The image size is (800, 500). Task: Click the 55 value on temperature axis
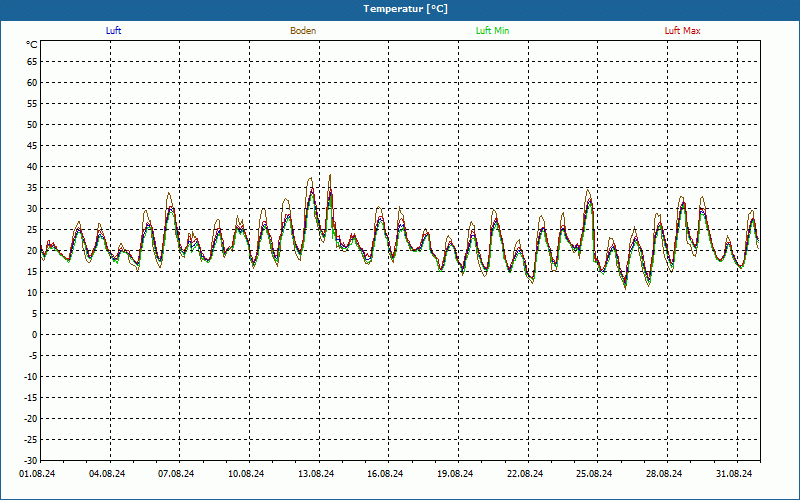click(32, 104)
